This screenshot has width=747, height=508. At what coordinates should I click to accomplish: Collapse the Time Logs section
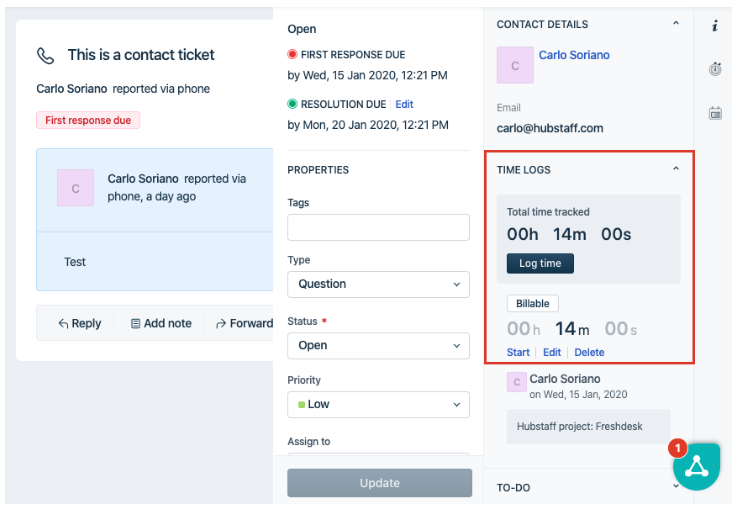pos(676,170)
